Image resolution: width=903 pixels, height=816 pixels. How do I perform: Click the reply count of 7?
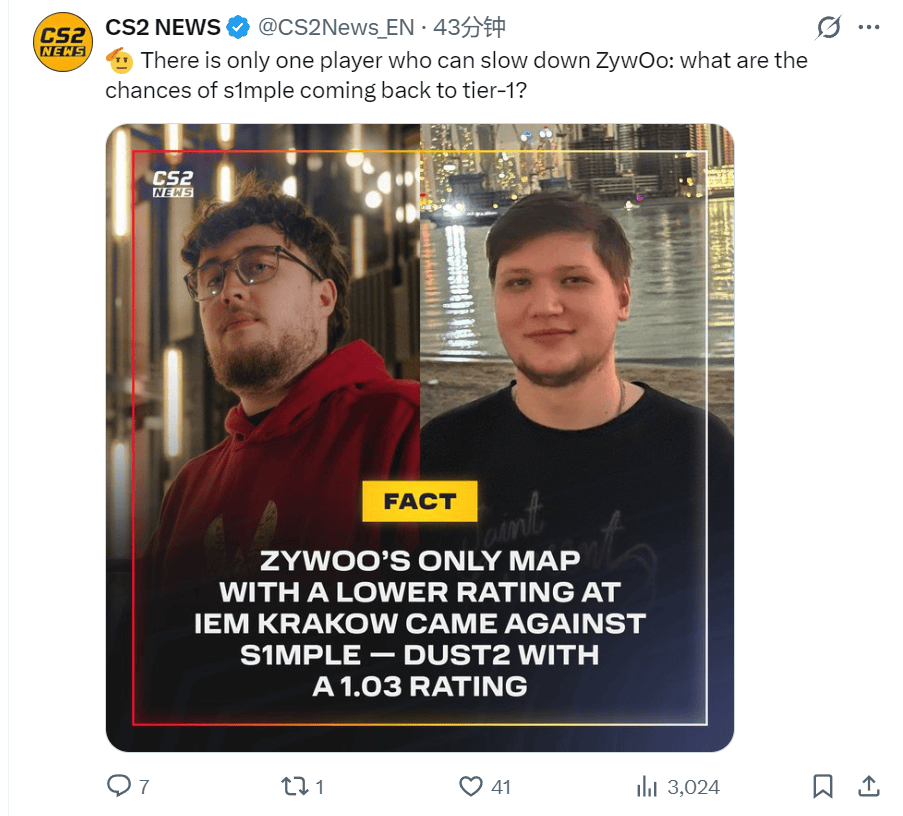point(145,787)
